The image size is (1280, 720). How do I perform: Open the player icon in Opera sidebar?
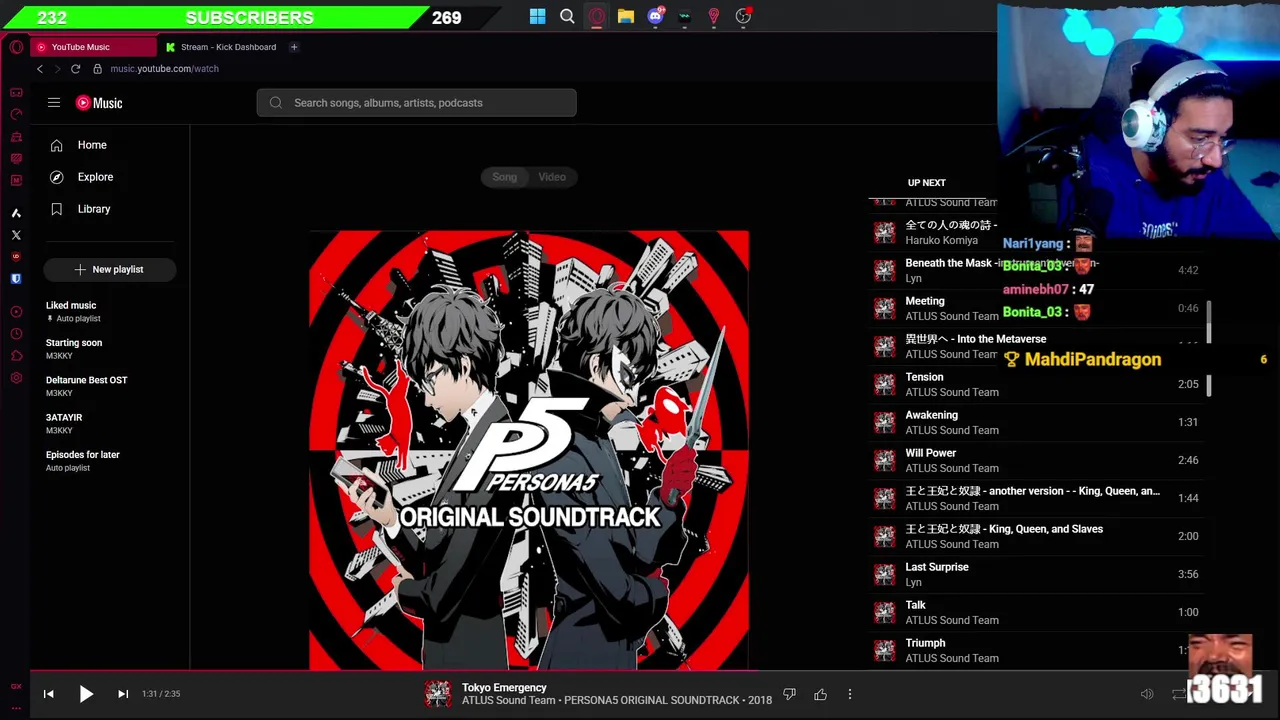click(16, 312)
